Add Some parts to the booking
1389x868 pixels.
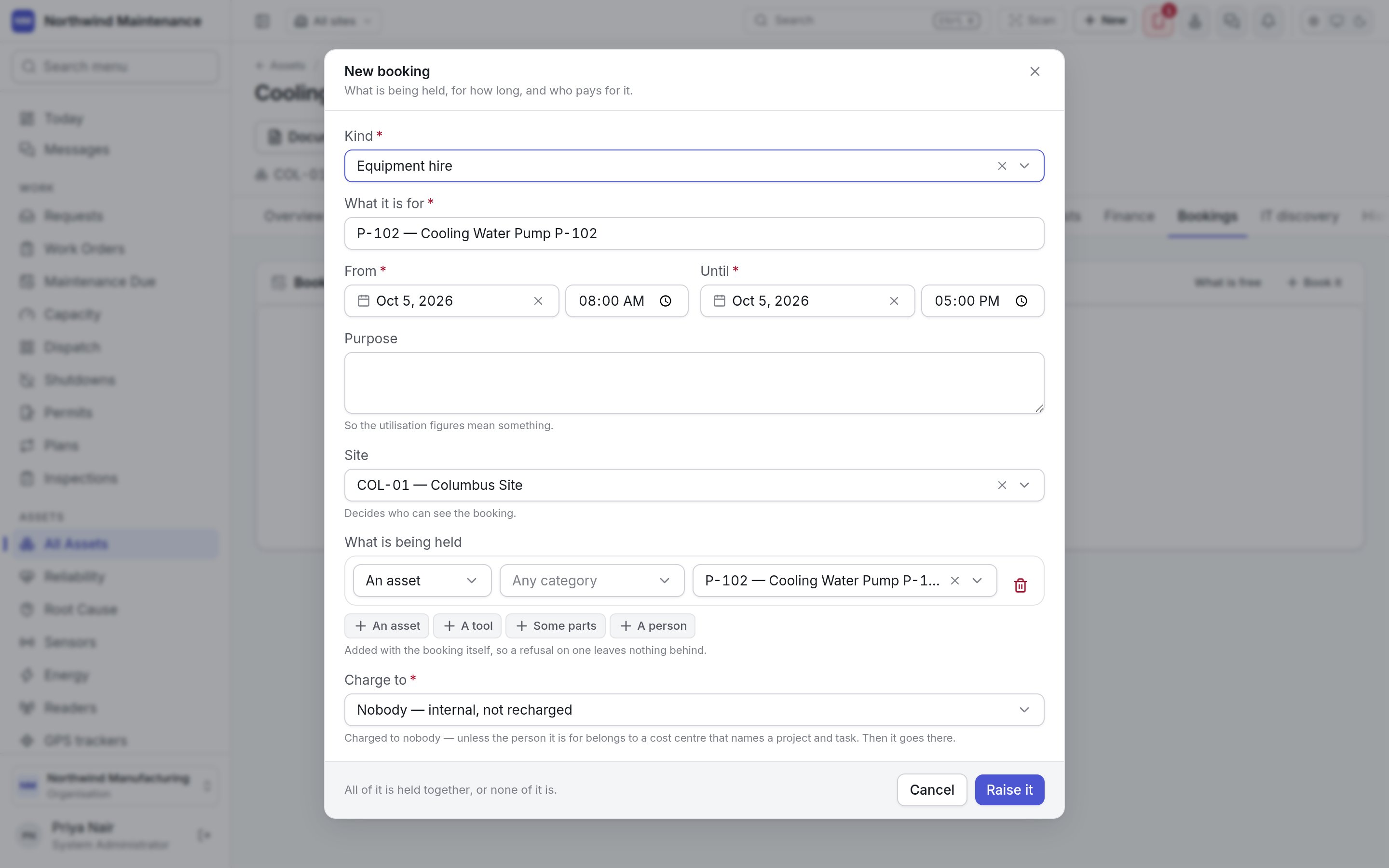[555, 626]
